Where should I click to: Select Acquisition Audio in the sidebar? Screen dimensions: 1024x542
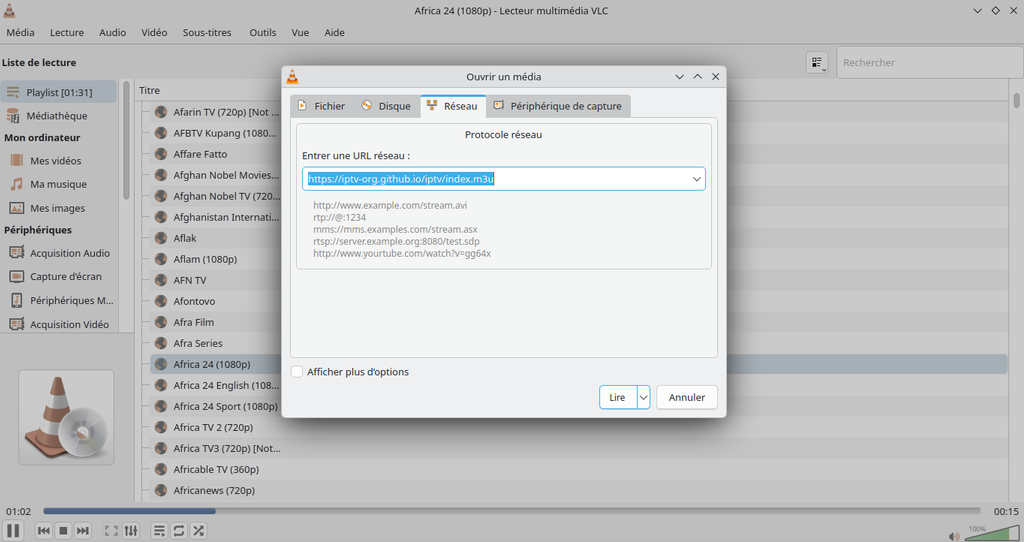point(59,253)
